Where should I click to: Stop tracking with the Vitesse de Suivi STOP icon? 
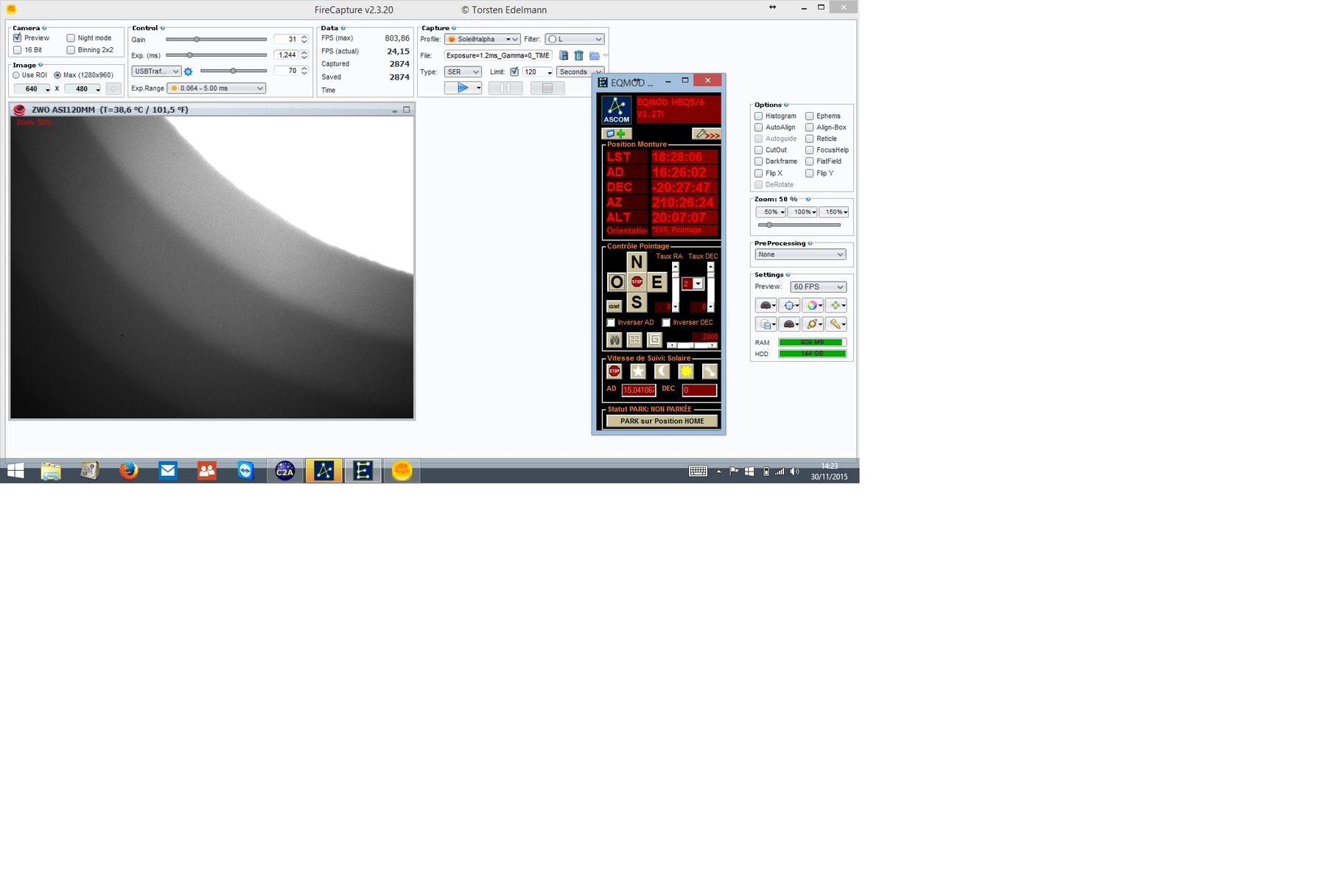(615, 371)
